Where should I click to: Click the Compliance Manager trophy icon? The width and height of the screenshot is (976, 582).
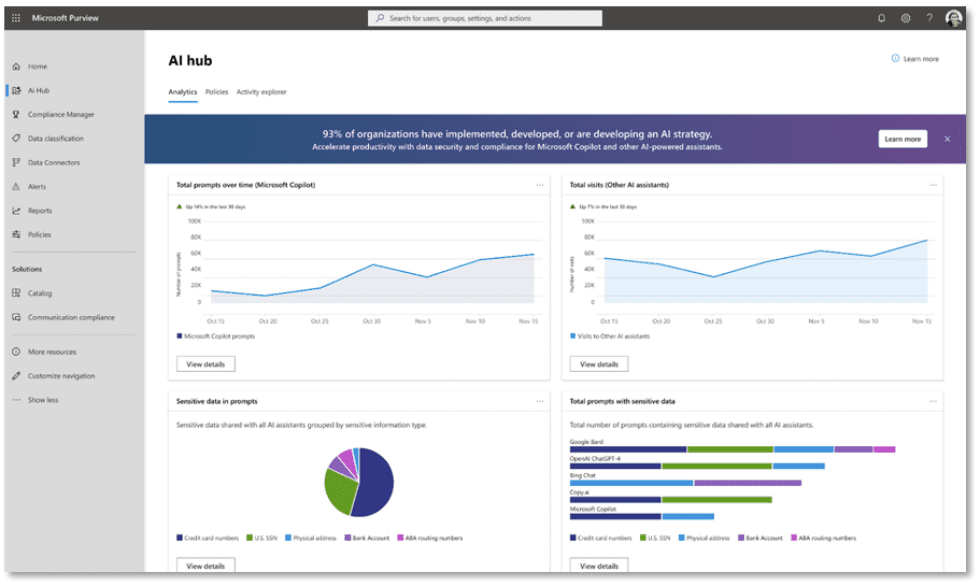(16, 115)
